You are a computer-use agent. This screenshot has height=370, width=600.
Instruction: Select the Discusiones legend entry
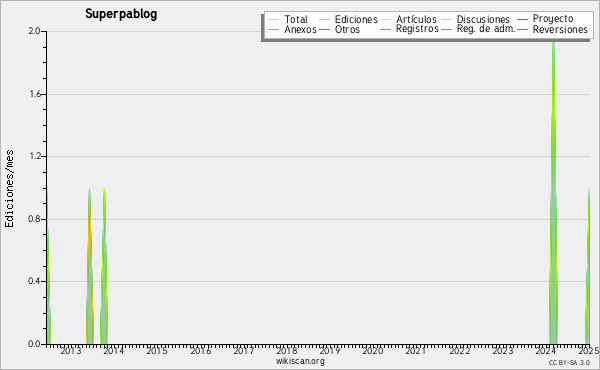point(476,19)
